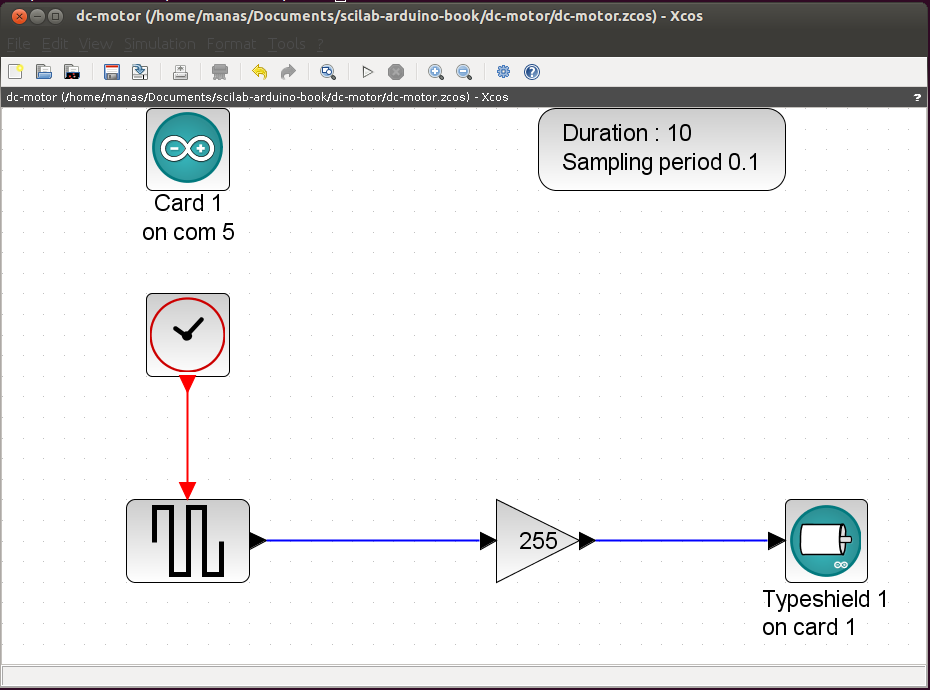Open a diagram file via folder icon
This screenshot has width=930, height=690.
(x=44, y=72)
